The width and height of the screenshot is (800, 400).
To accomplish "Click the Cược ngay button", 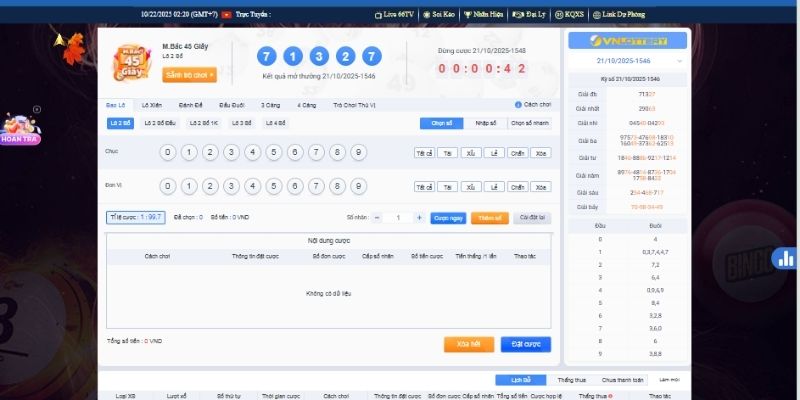I will [x=448, y=218].
